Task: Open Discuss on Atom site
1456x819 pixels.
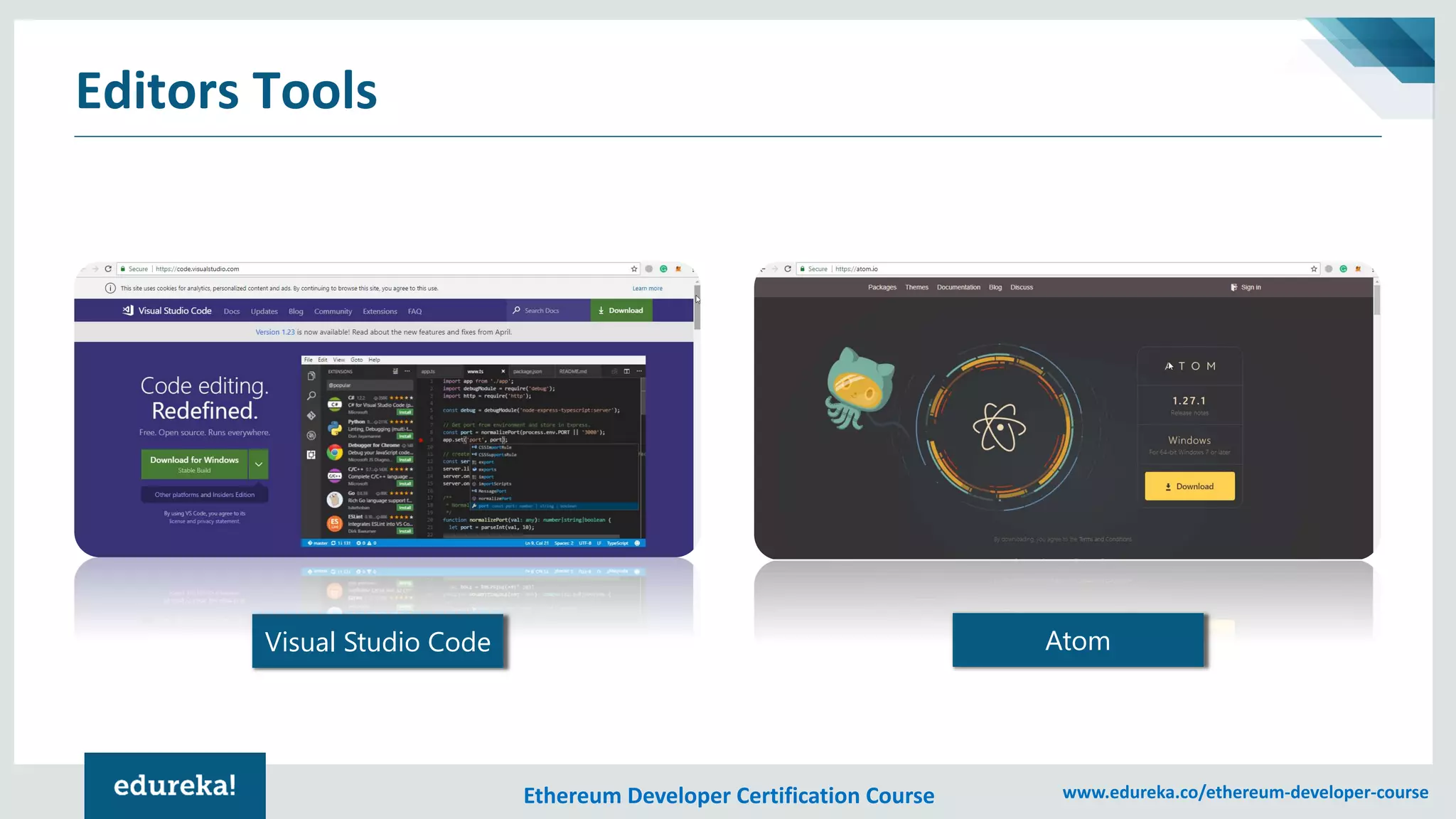Action: (x=1022, y=287)
